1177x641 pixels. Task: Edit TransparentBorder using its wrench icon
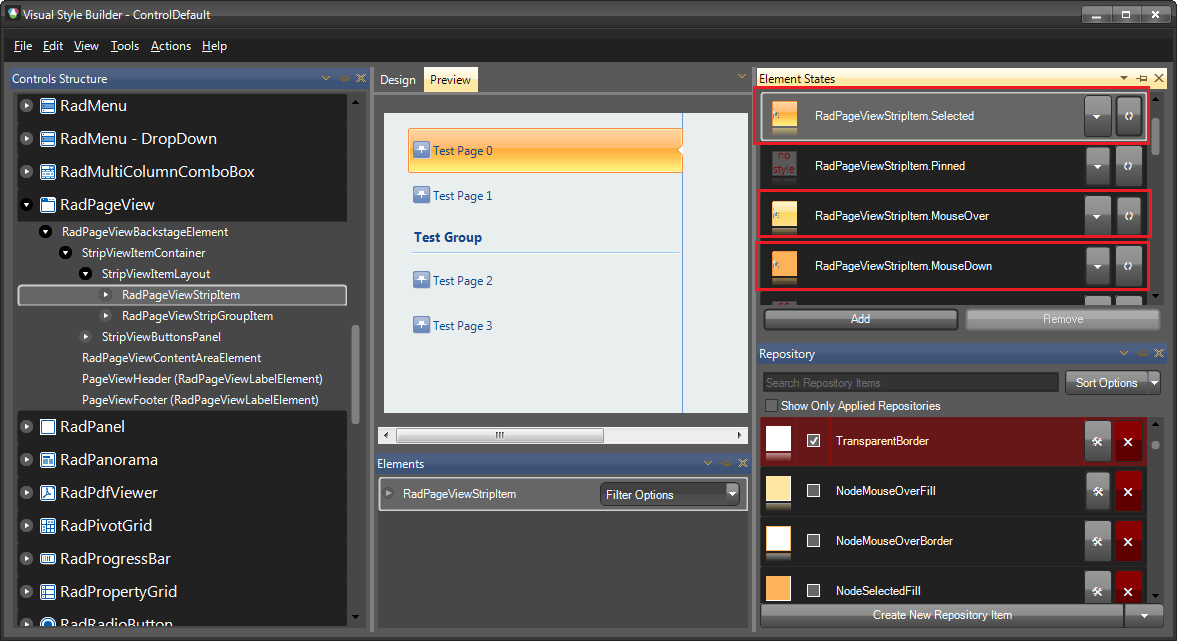coord(1097,441)
